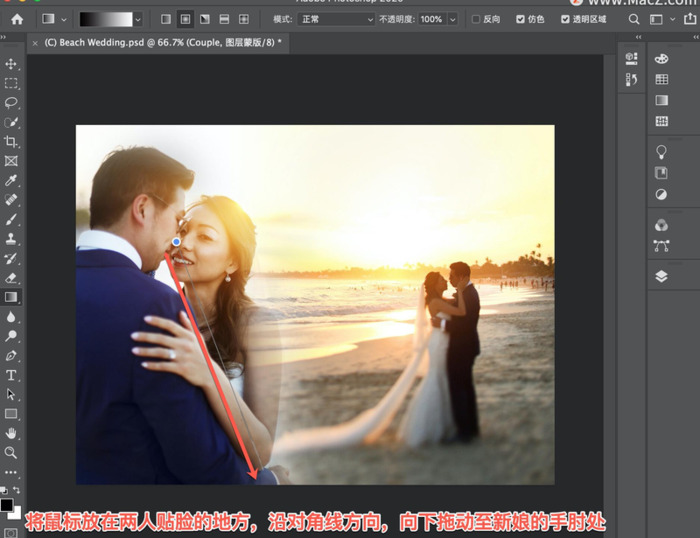Open the gradient picker dropdown arrow
This screenshot has height=538, width=700.
(138, 20)
